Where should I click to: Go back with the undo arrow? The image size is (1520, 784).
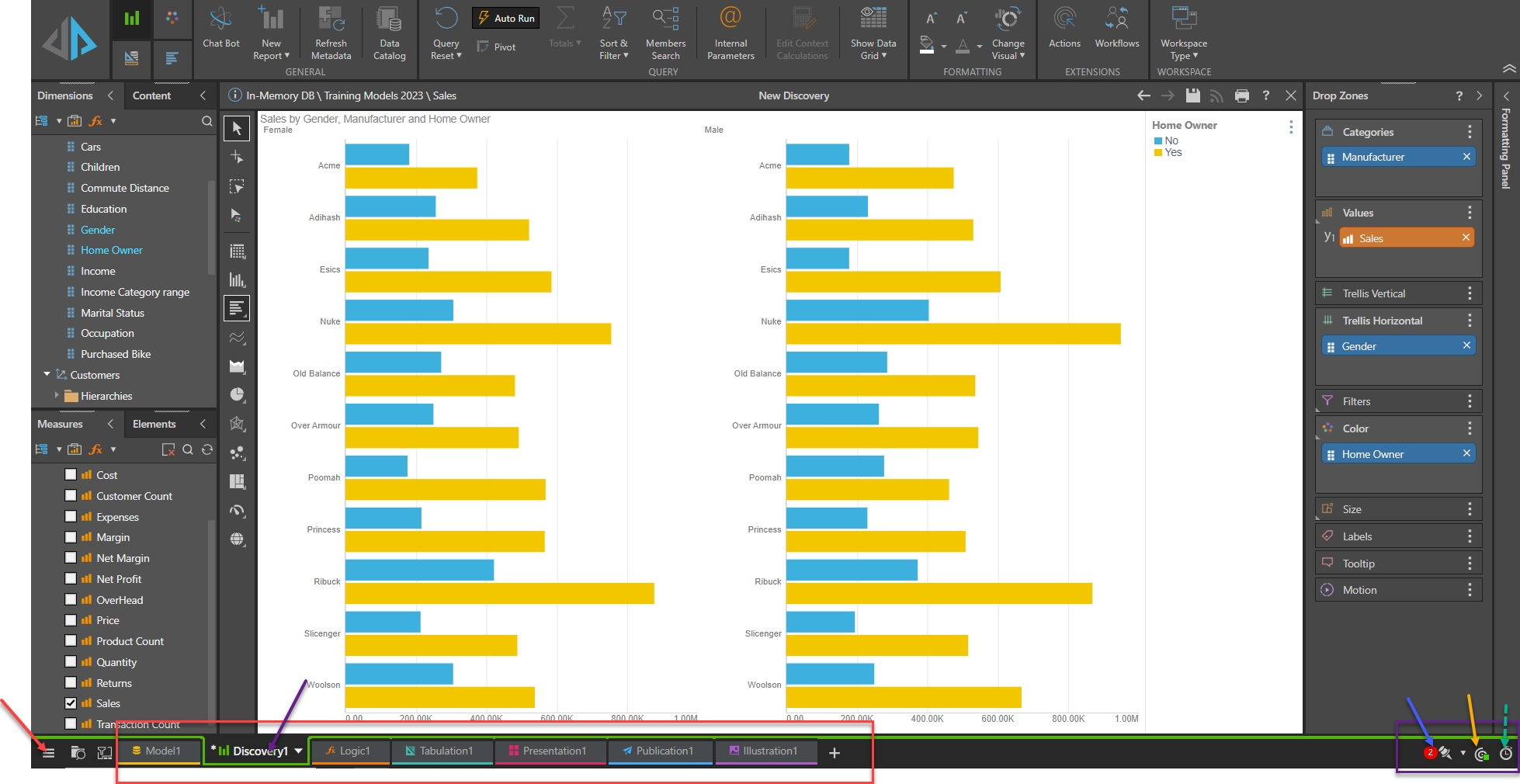click(x=1143, y=95)
